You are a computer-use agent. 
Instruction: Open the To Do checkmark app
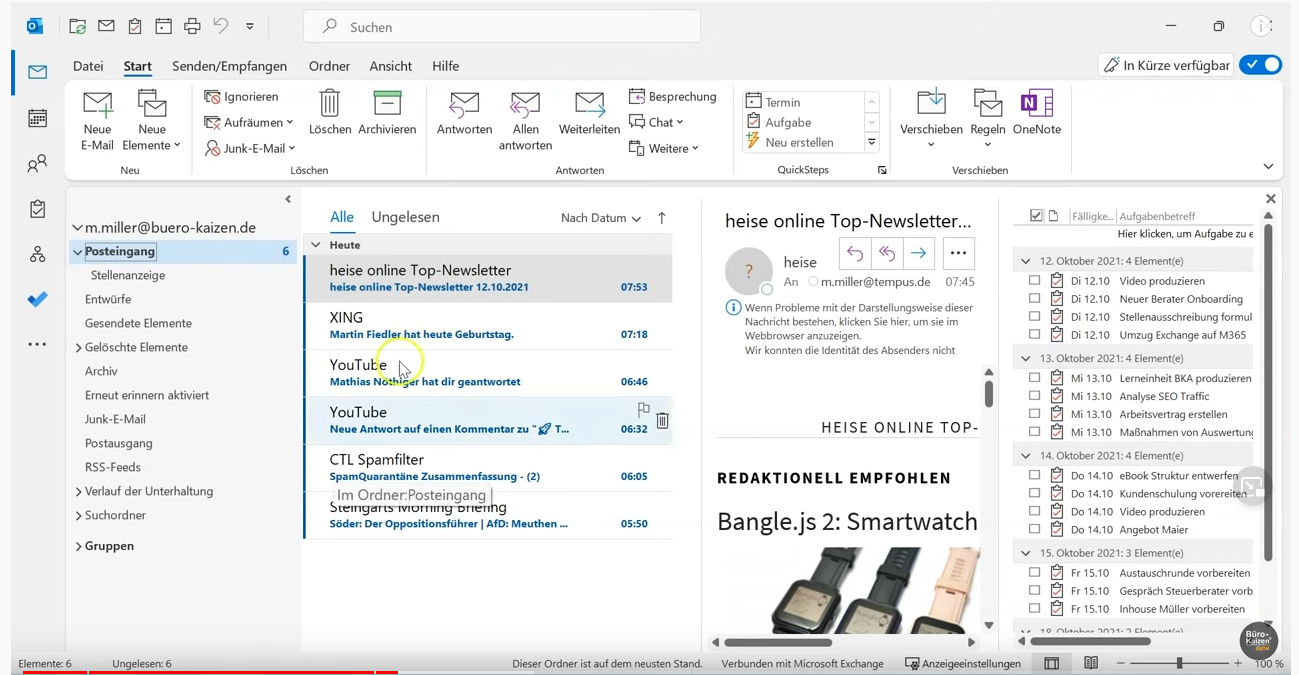[38, 299]
